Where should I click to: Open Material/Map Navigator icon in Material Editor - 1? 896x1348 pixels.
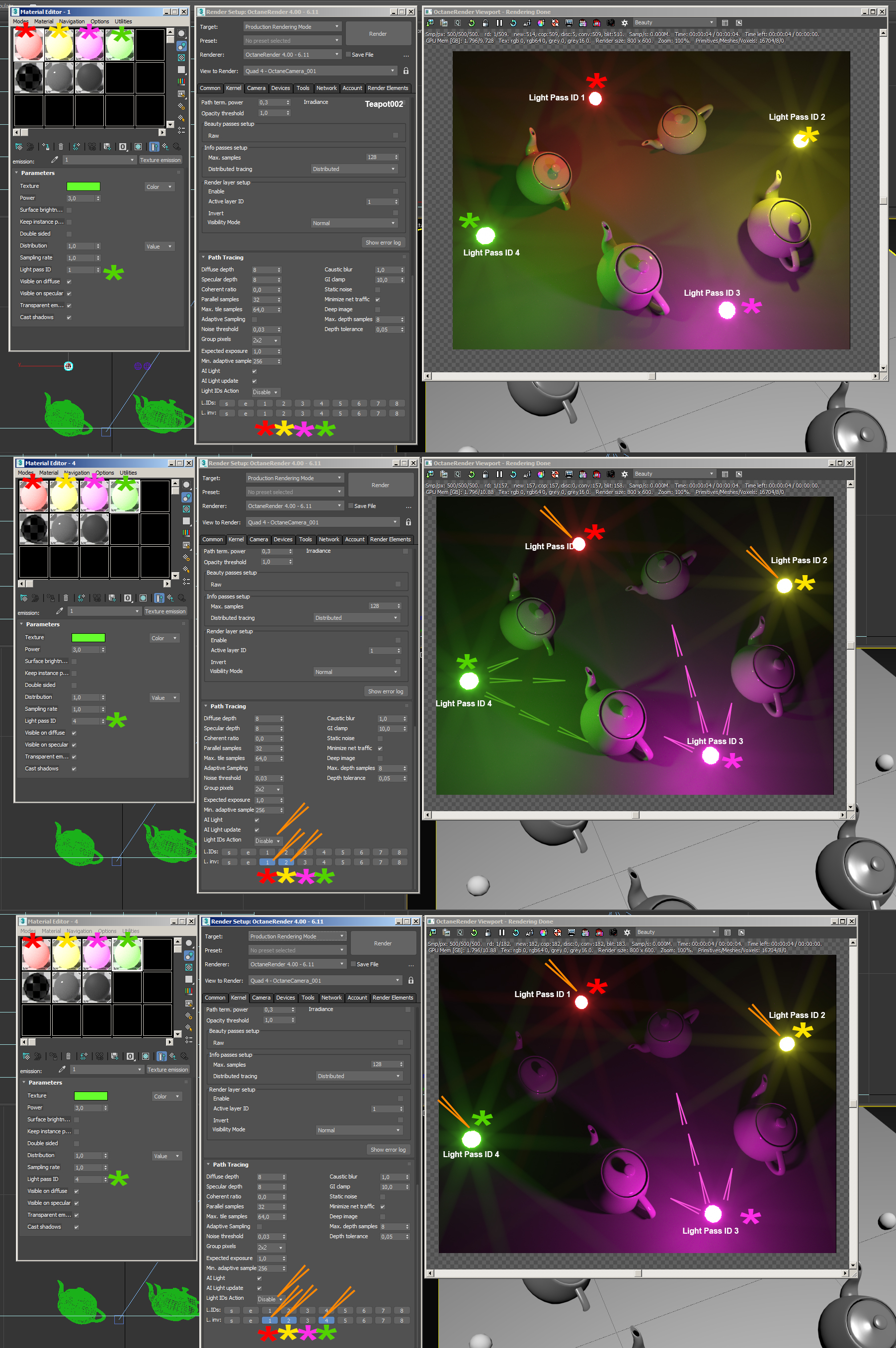point(182,130)
